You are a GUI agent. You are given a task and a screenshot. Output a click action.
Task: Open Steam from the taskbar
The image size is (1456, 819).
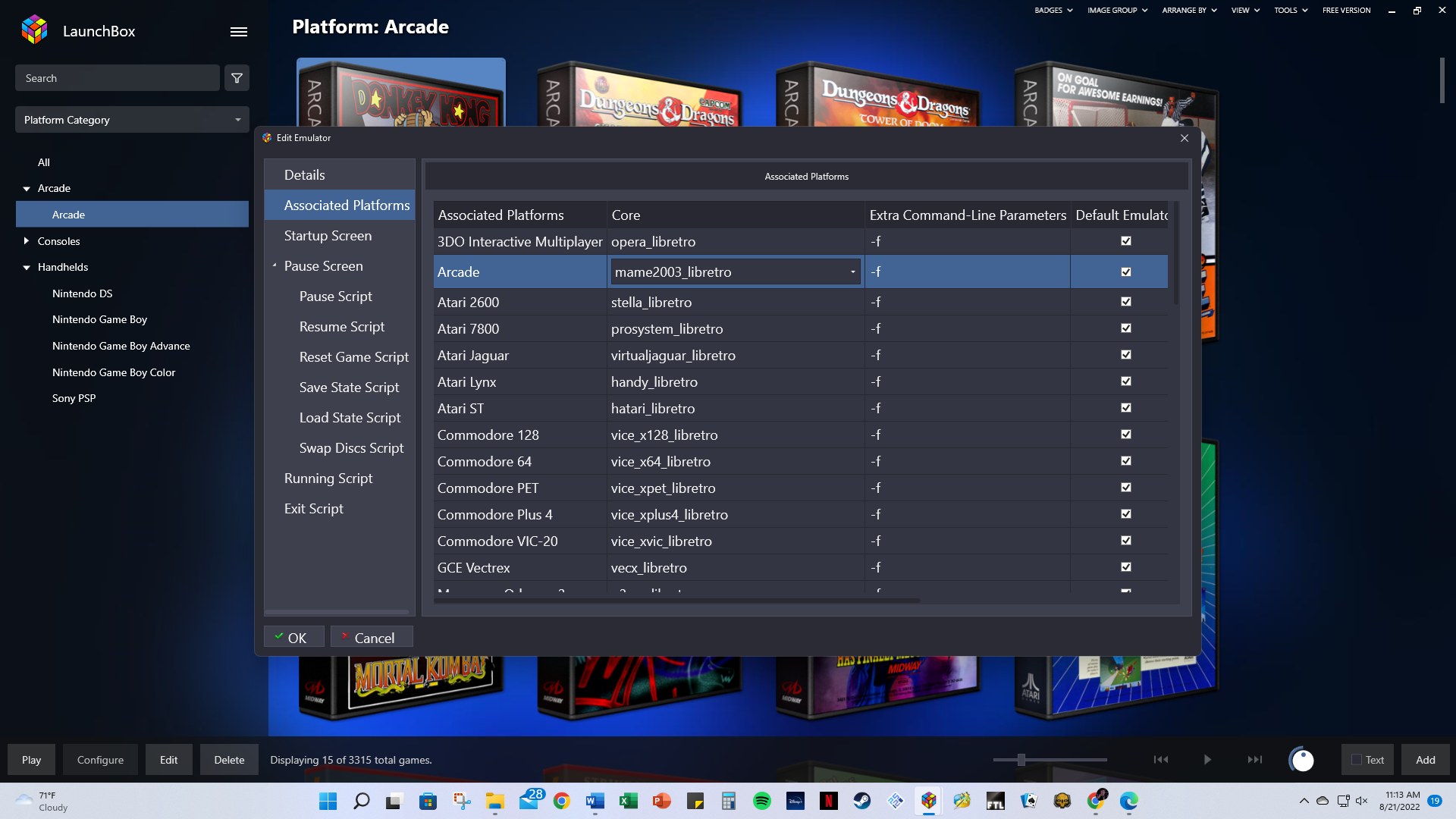pos(861,801)
